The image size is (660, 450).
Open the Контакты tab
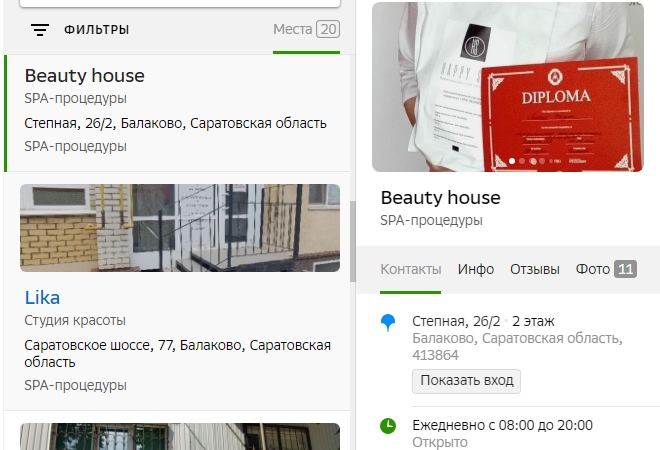[x=410, y=269]
